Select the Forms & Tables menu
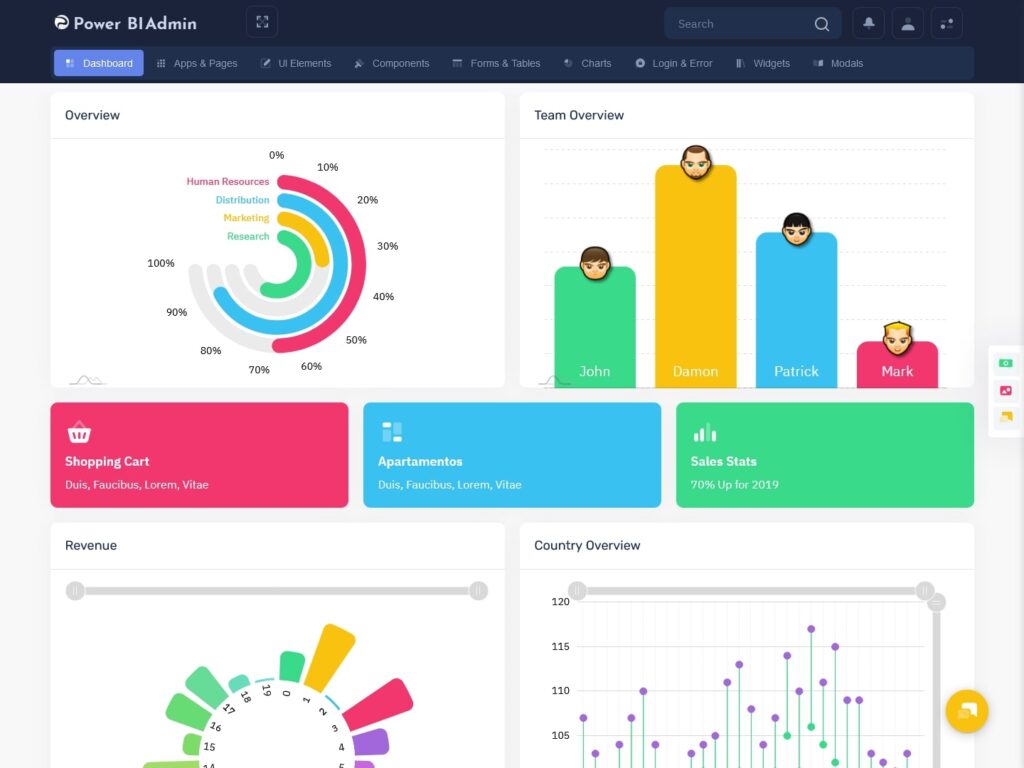This screenshot has height=768, width=1024. point(497,62)
